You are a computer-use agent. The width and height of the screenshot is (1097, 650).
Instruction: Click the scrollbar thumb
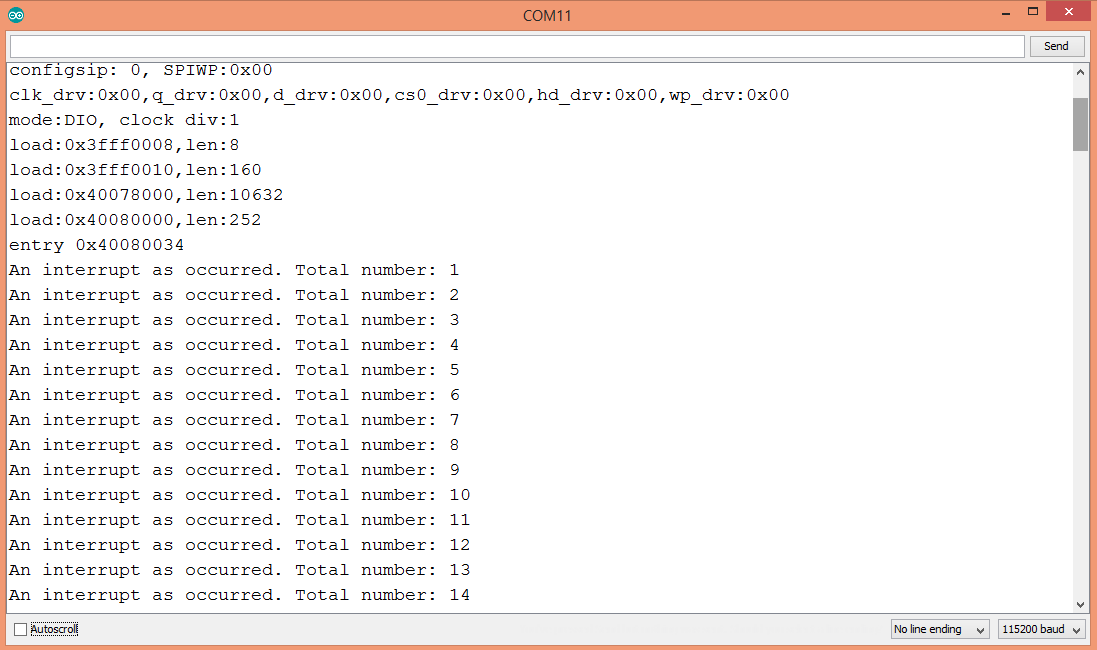coord(1081,125)
